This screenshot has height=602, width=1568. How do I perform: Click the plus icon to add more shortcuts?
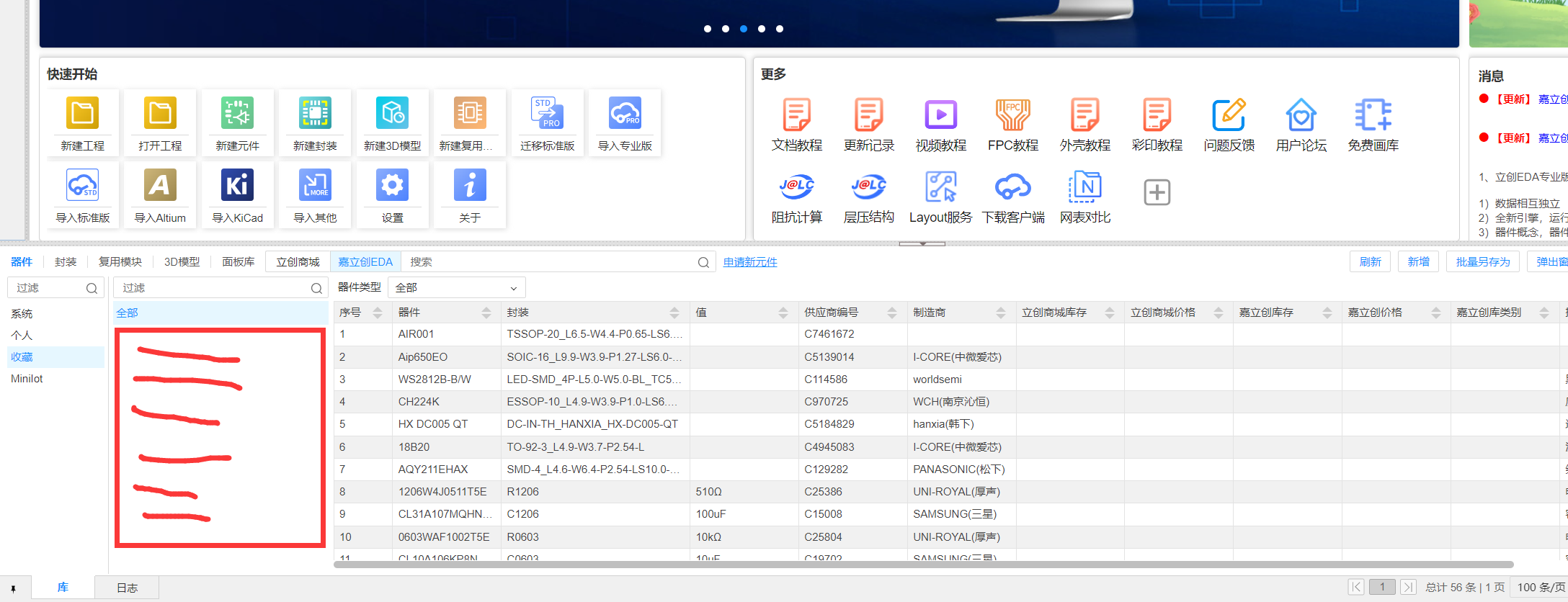pos(1157,192)
